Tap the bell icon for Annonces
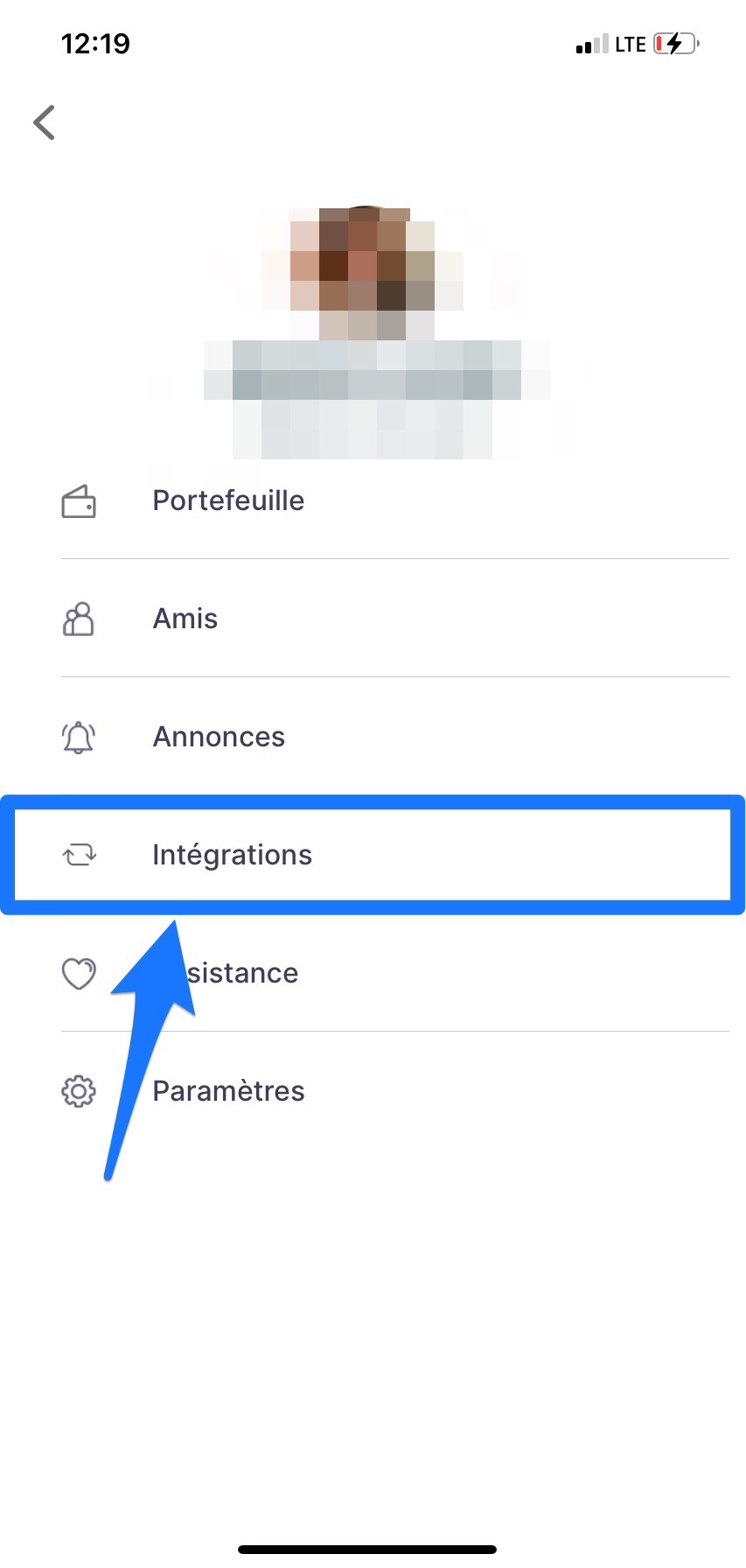 point(79,737)
